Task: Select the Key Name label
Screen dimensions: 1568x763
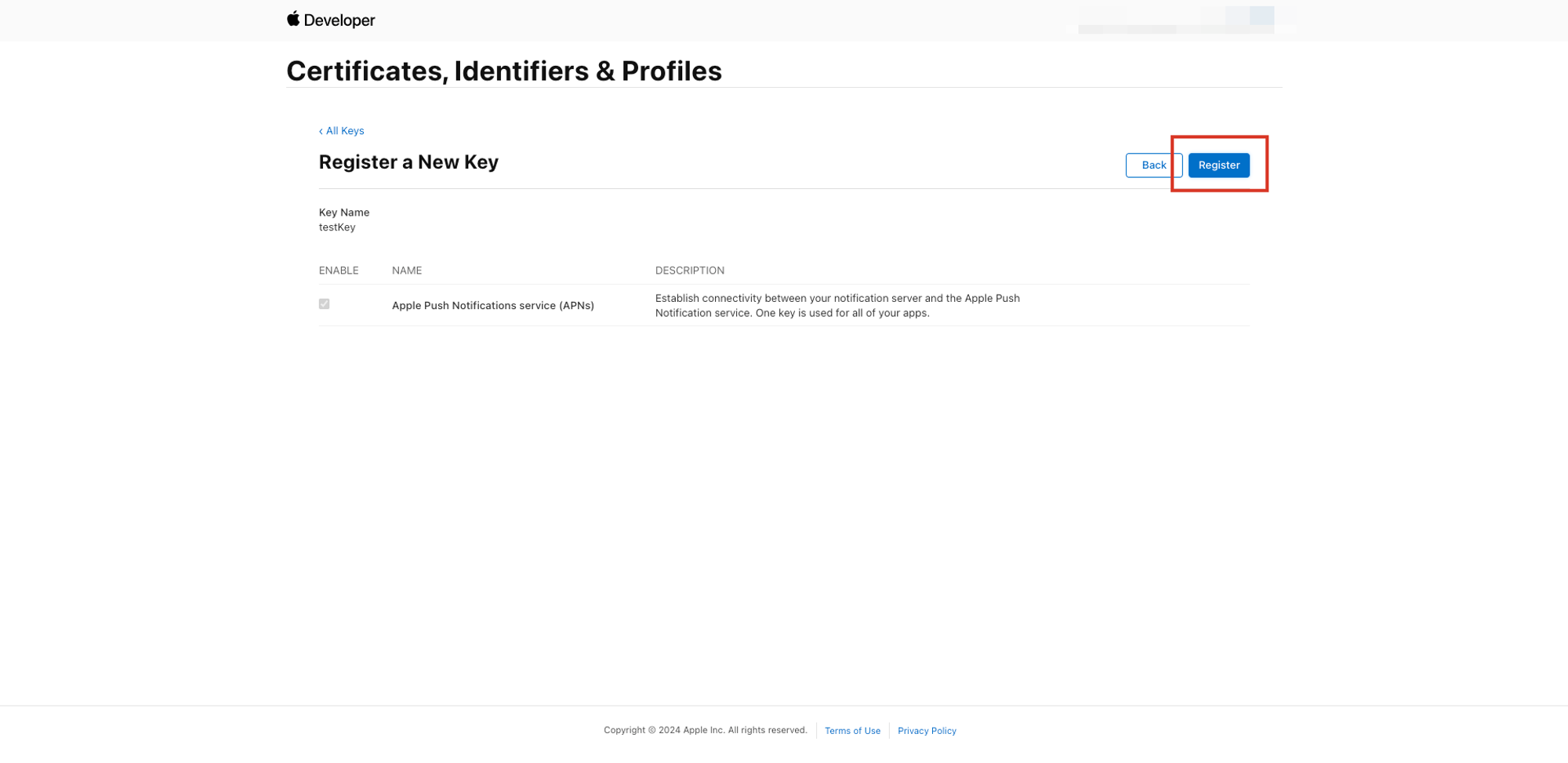Action: click(x=344, y=213)
